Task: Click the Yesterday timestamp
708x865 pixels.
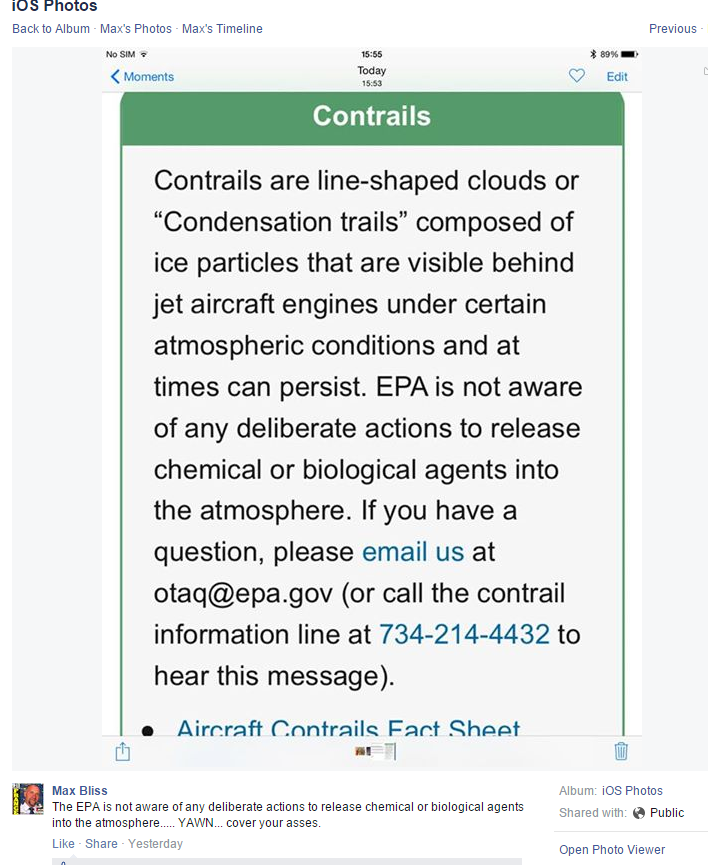Action: [155, 844]
